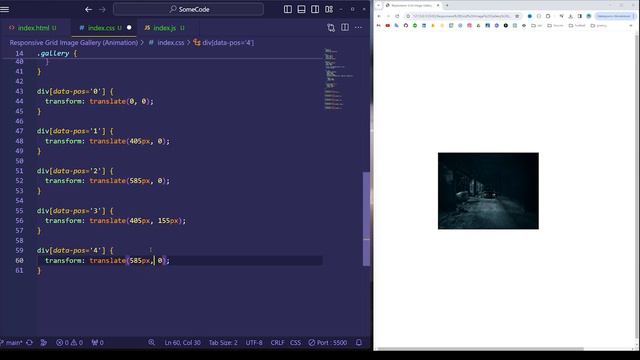This screenshot has width=640, height=360.
Task: Open the YouTube bookmark icon
Action: [388, 25]
